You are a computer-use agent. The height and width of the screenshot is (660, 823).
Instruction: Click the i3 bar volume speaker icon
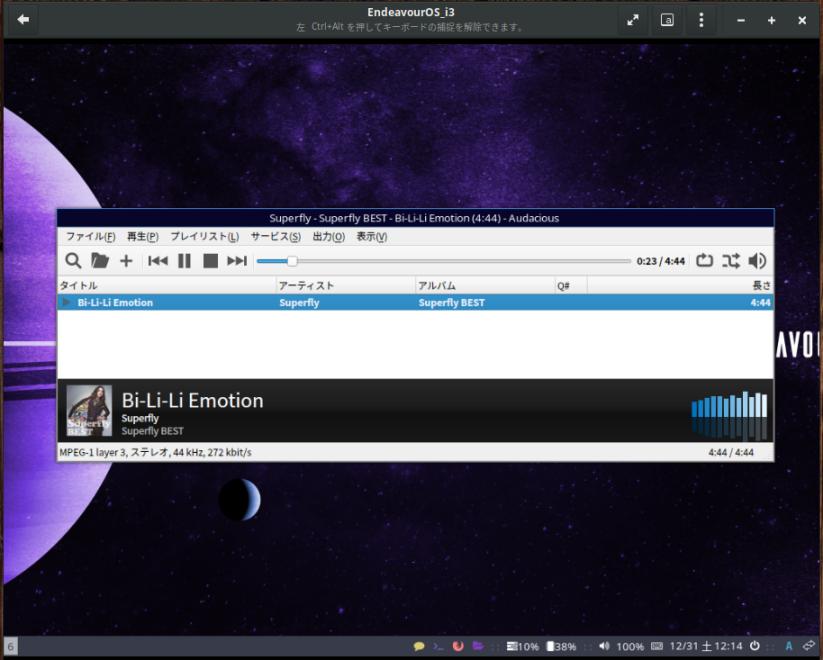click(604, 646)
